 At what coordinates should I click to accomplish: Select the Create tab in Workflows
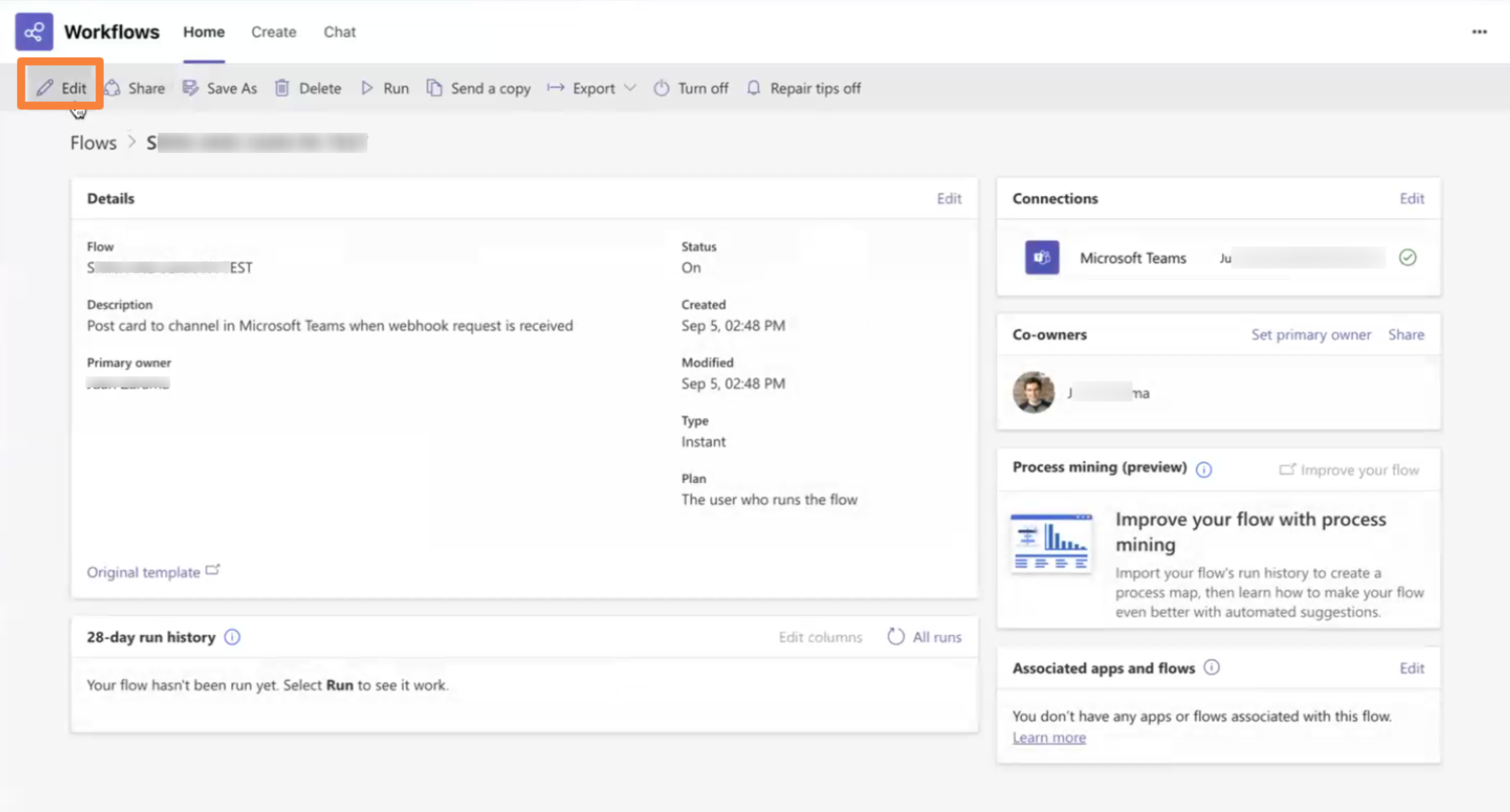[273, 31]
